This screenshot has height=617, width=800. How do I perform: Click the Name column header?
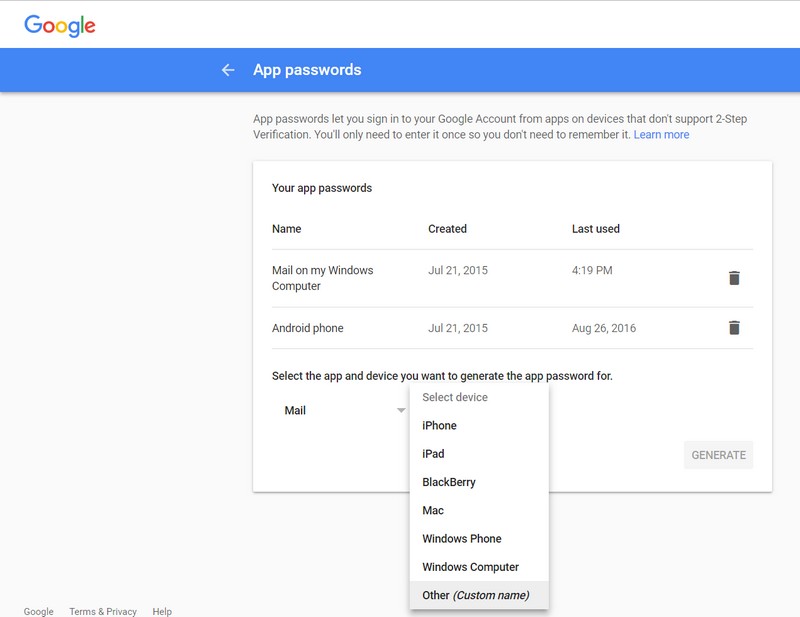tap(287, 229)
